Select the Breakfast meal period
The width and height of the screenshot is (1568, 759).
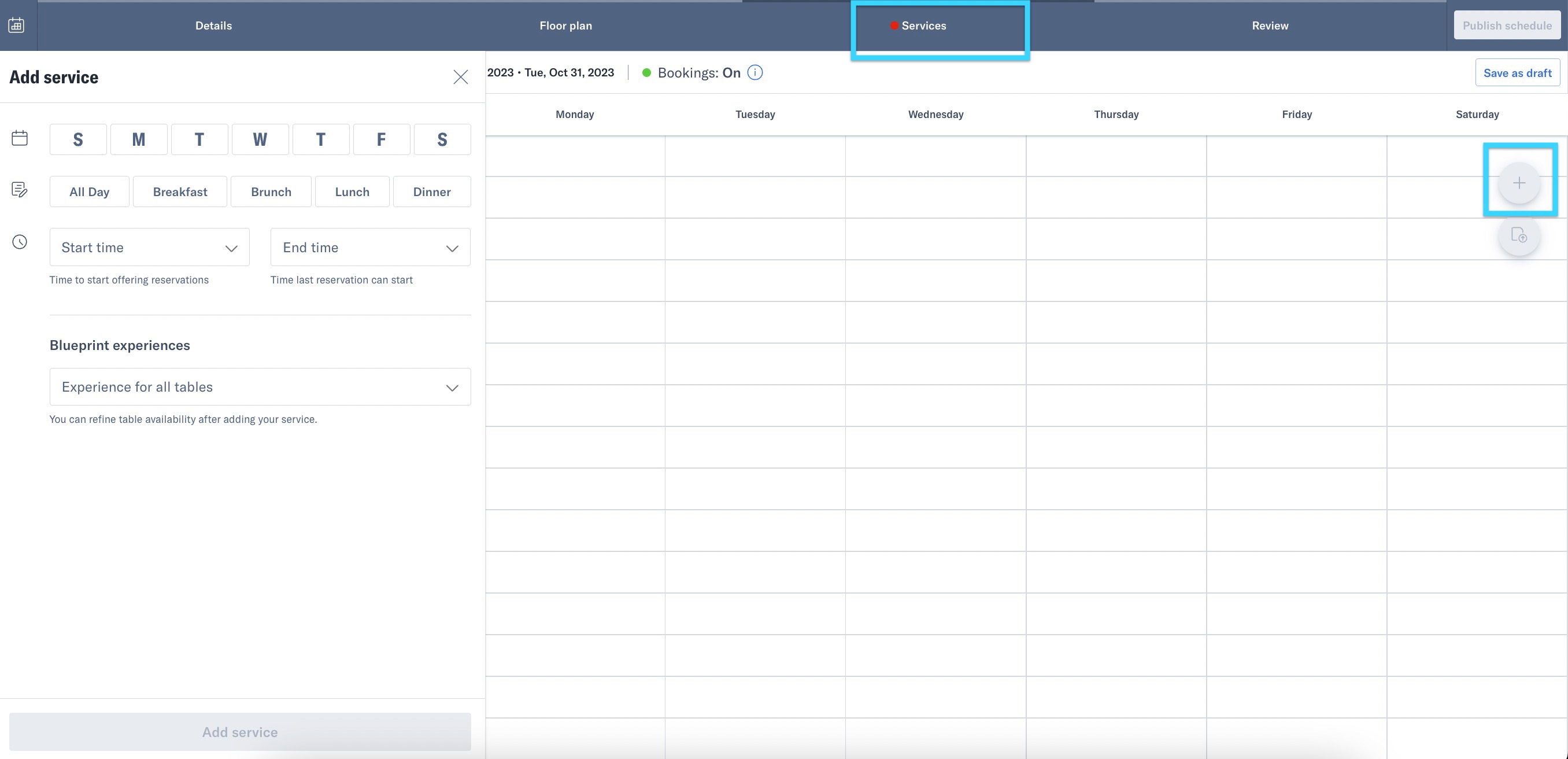coord(180,191)
